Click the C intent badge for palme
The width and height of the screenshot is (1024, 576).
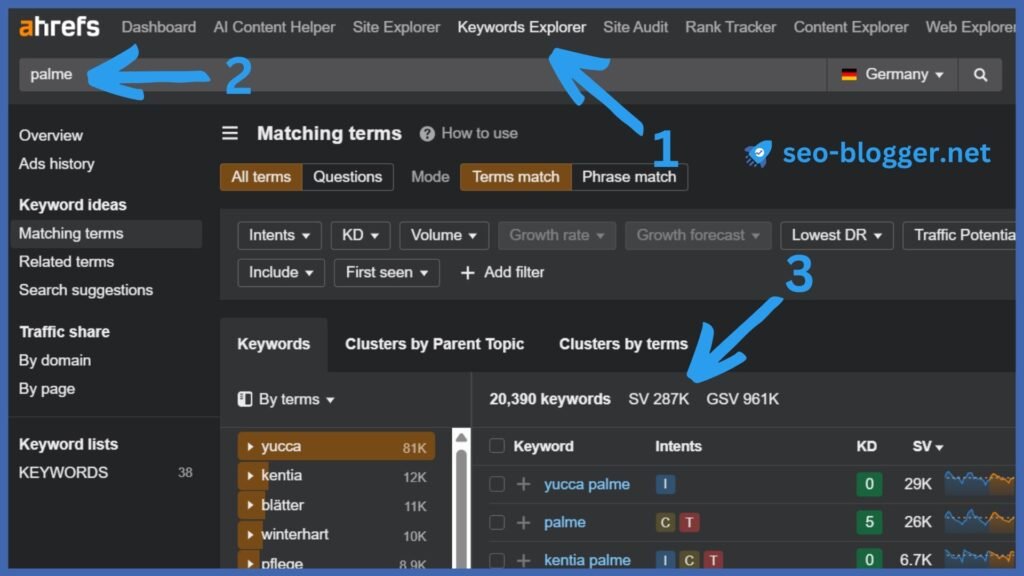(665, 522)
